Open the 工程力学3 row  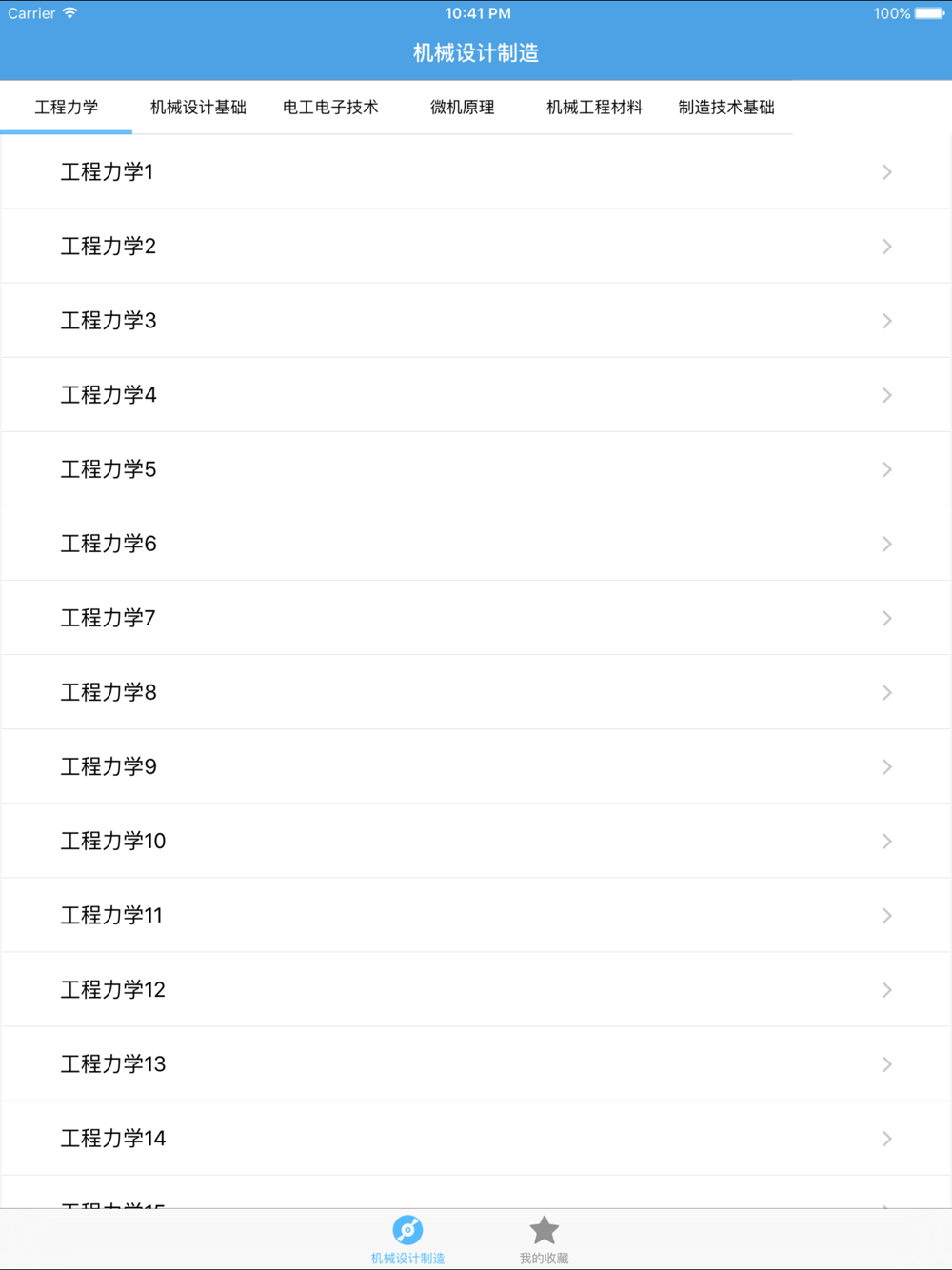point(476,321)
